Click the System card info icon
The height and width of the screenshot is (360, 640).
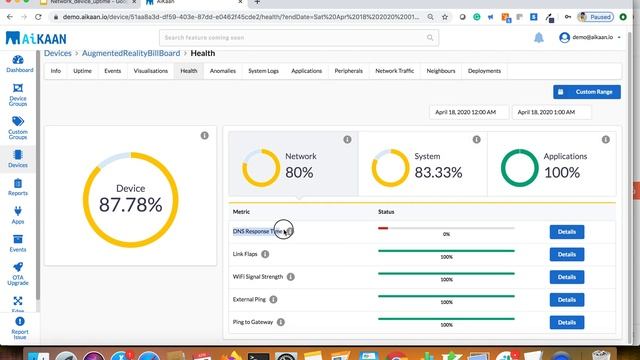point(476,140)
